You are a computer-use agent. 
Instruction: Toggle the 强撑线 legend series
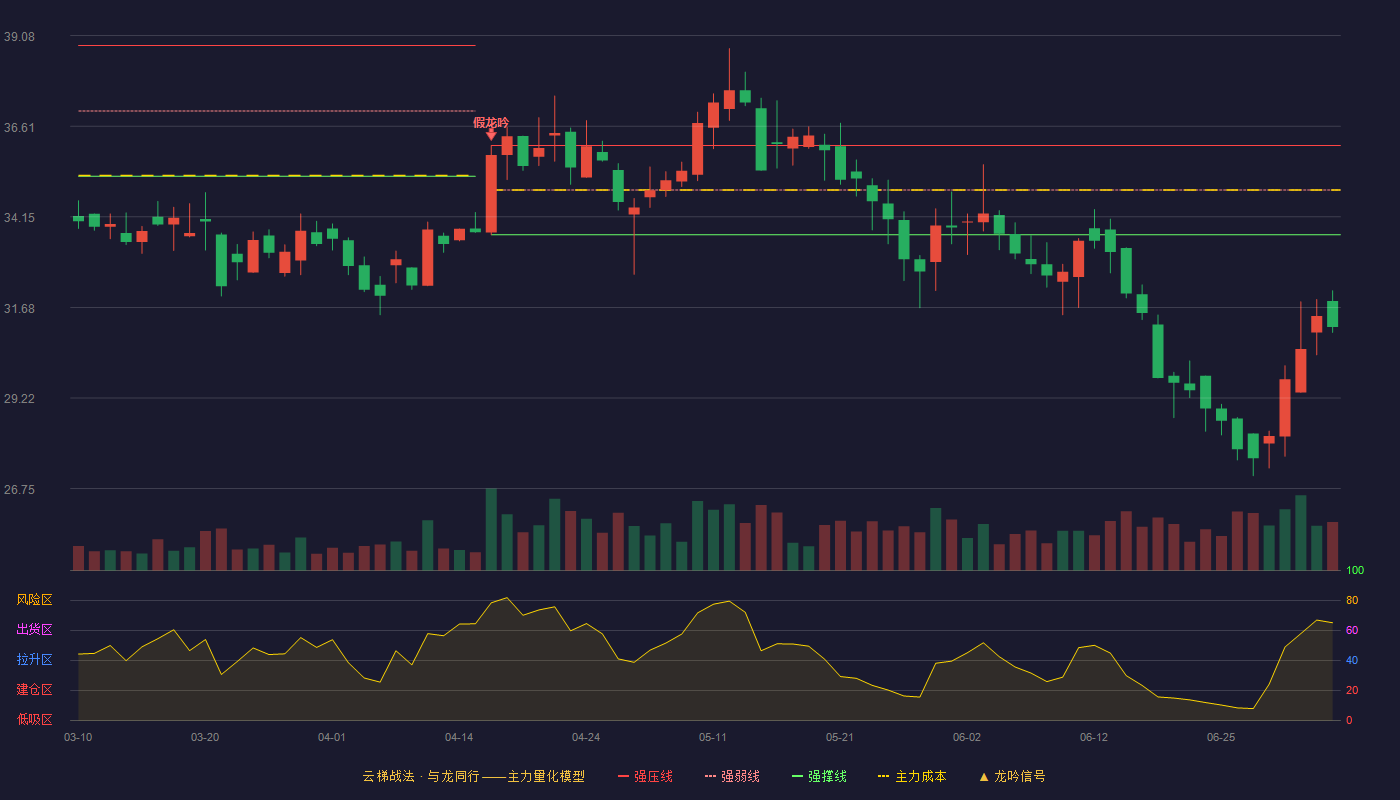tap(819, 776)
